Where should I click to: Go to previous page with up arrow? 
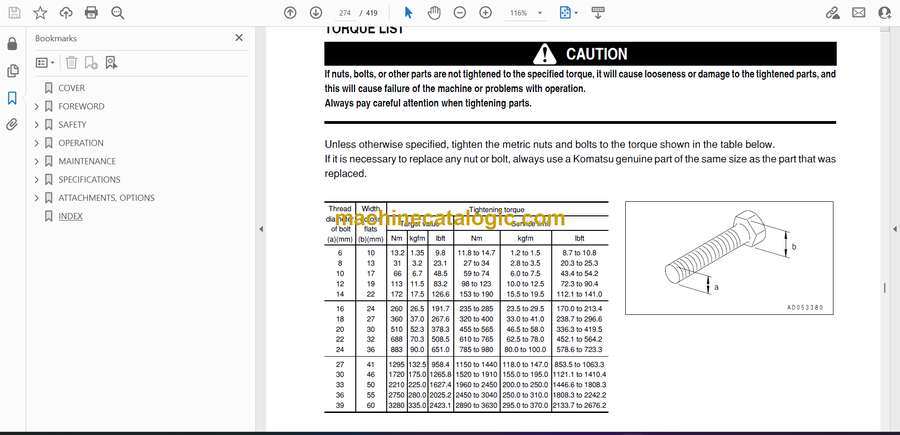pyautogui.click(x=290, y=13)
